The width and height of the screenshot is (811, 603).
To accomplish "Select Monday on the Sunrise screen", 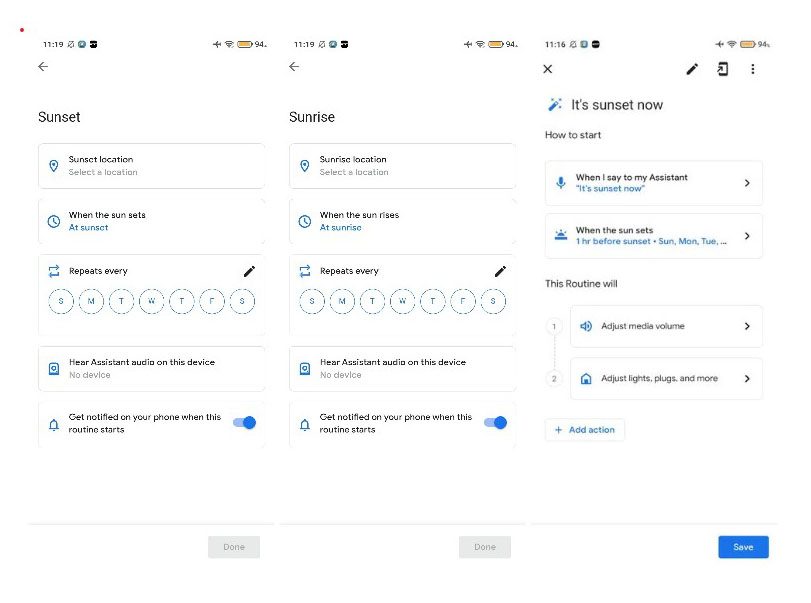I will [x=342, y=301].
